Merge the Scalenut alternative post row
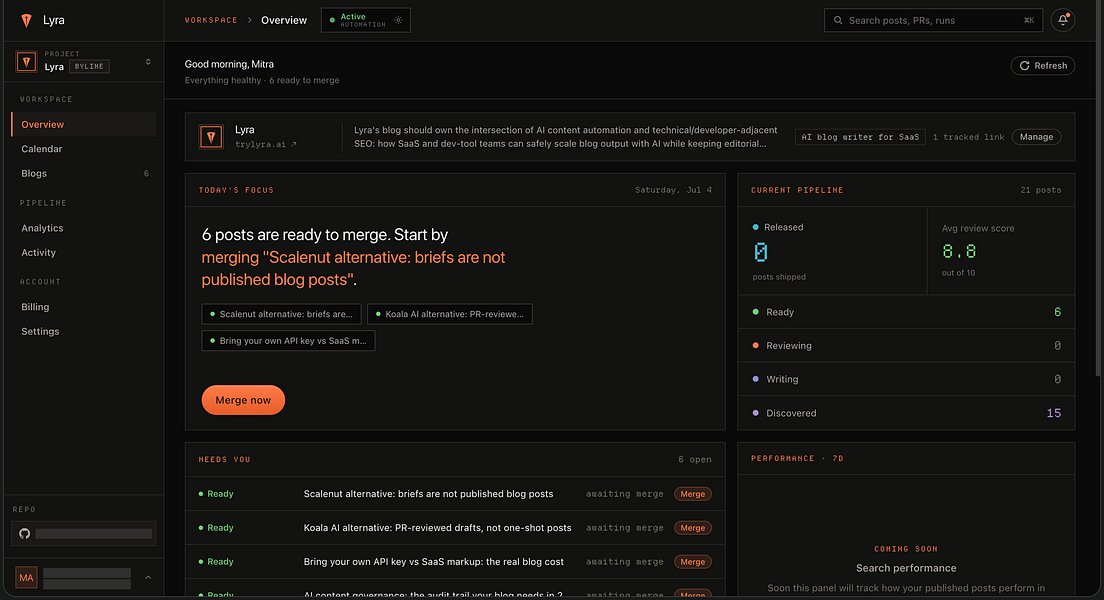The width and height of the screenshot is (1104, 600). coord(693,494)
